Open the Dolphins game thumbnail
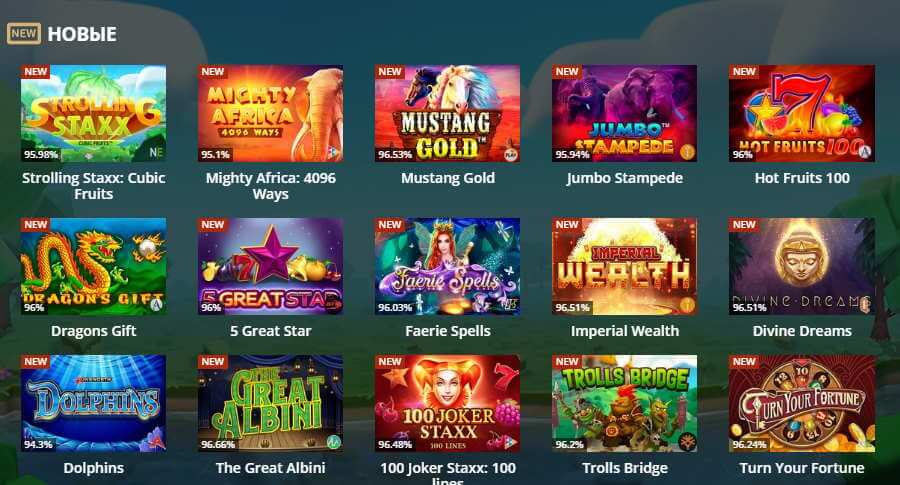Image resolution: width=900 pixels, height=485 pixels. [94, 403]
